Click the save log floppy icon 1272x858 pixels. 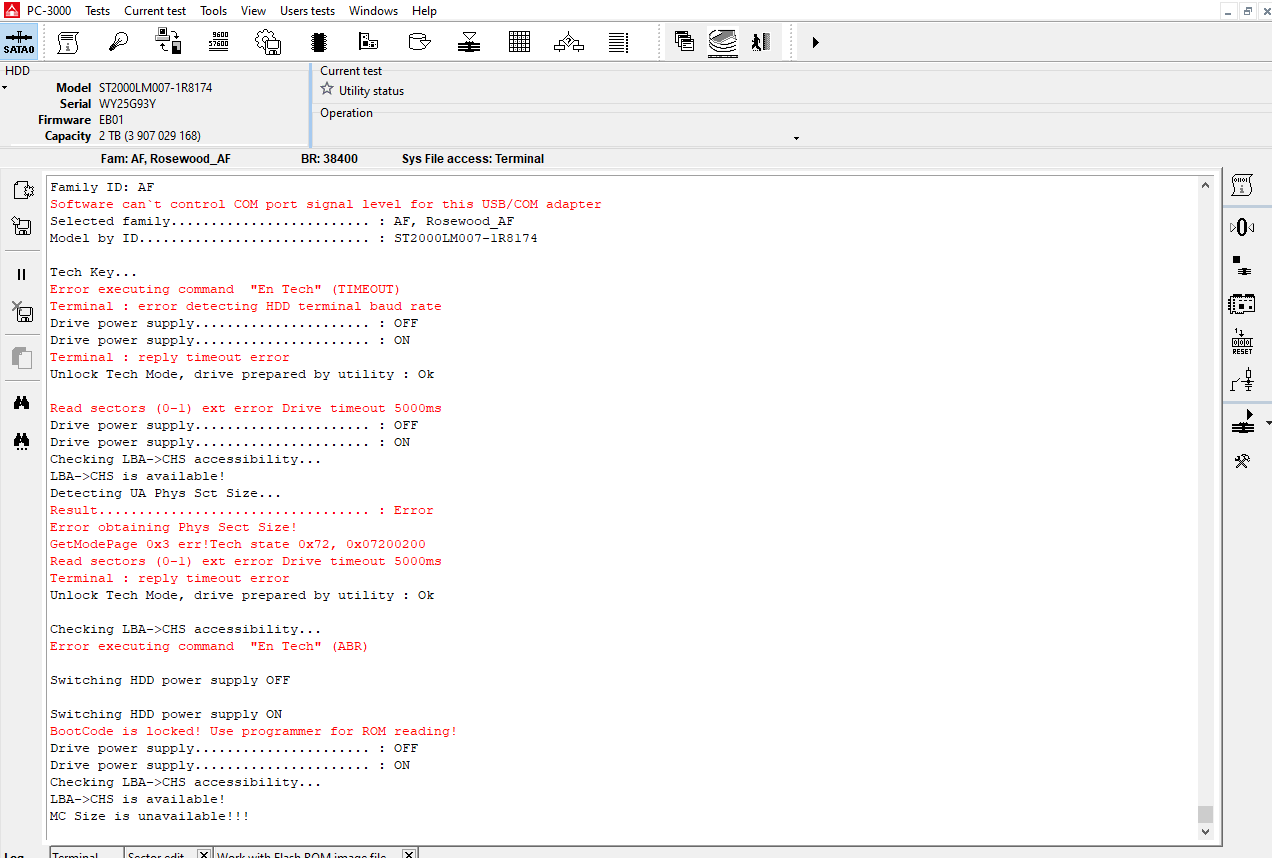[22, 227]
